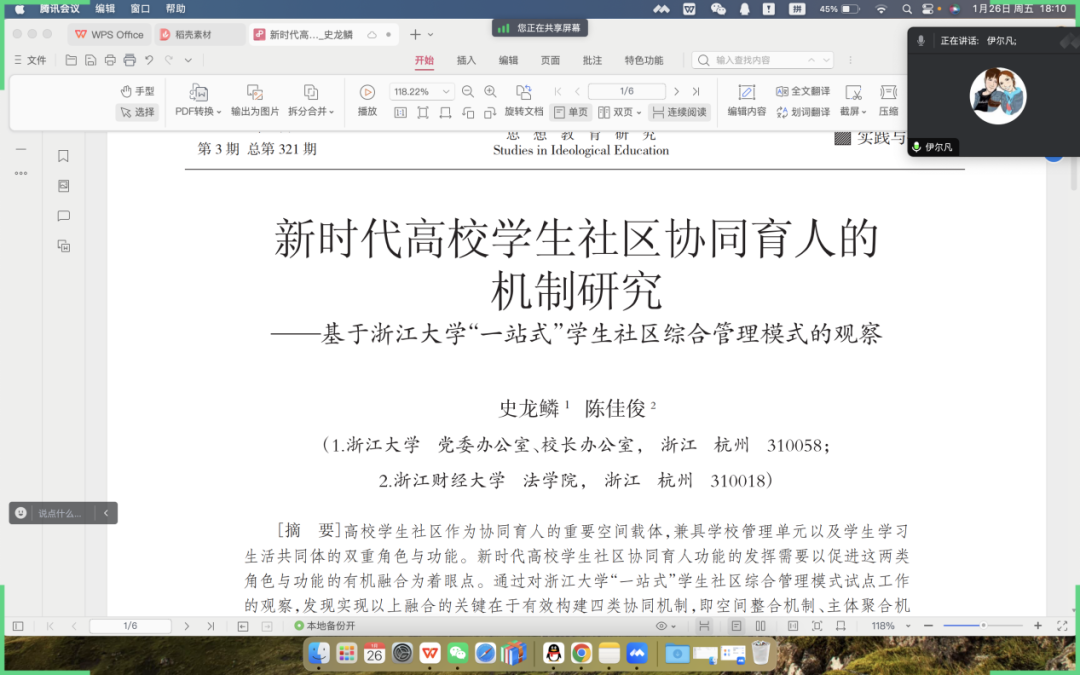The image size is (1080, 675).
Task: Toggle 单页 single page view
Action: (x=571, y=111)
